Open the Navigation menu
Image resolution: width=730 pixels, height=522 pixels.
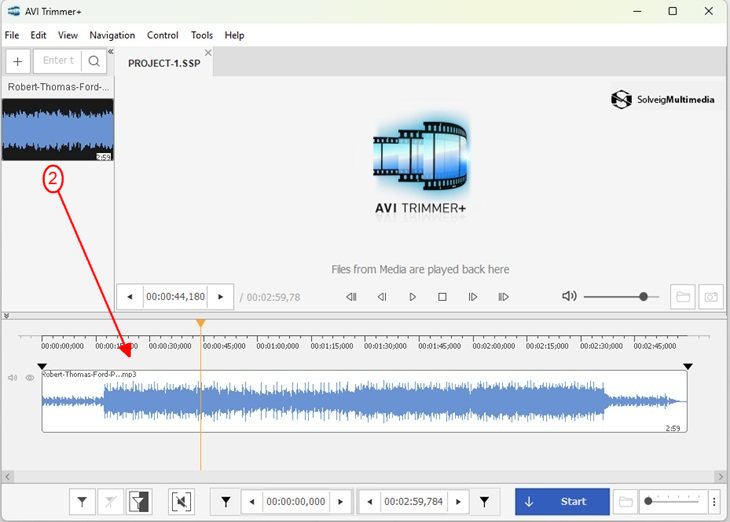112,35
